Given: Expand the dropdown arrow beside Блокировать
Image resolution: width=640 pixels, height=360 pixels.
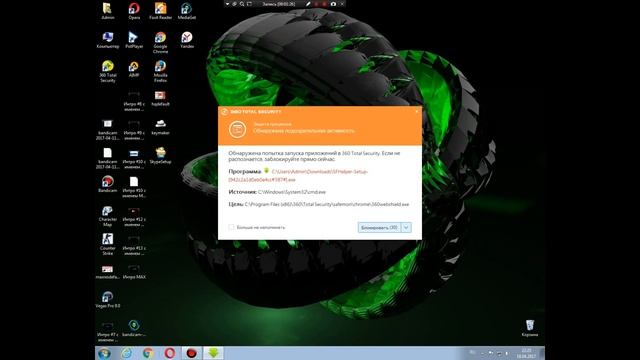Looking at the screenshot, I should click(406, 227).
